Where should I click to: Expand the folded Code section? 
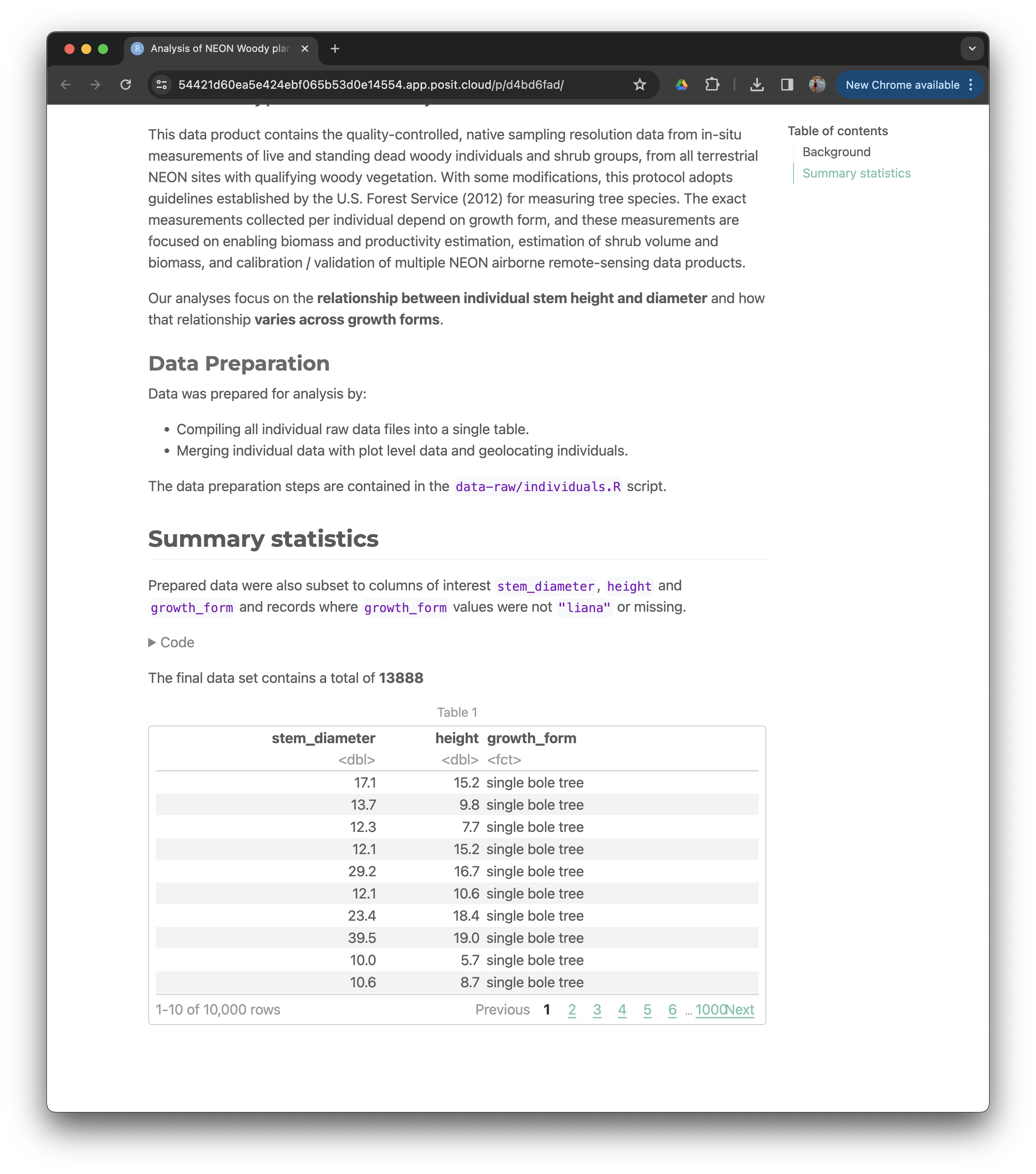coord(171,642)
